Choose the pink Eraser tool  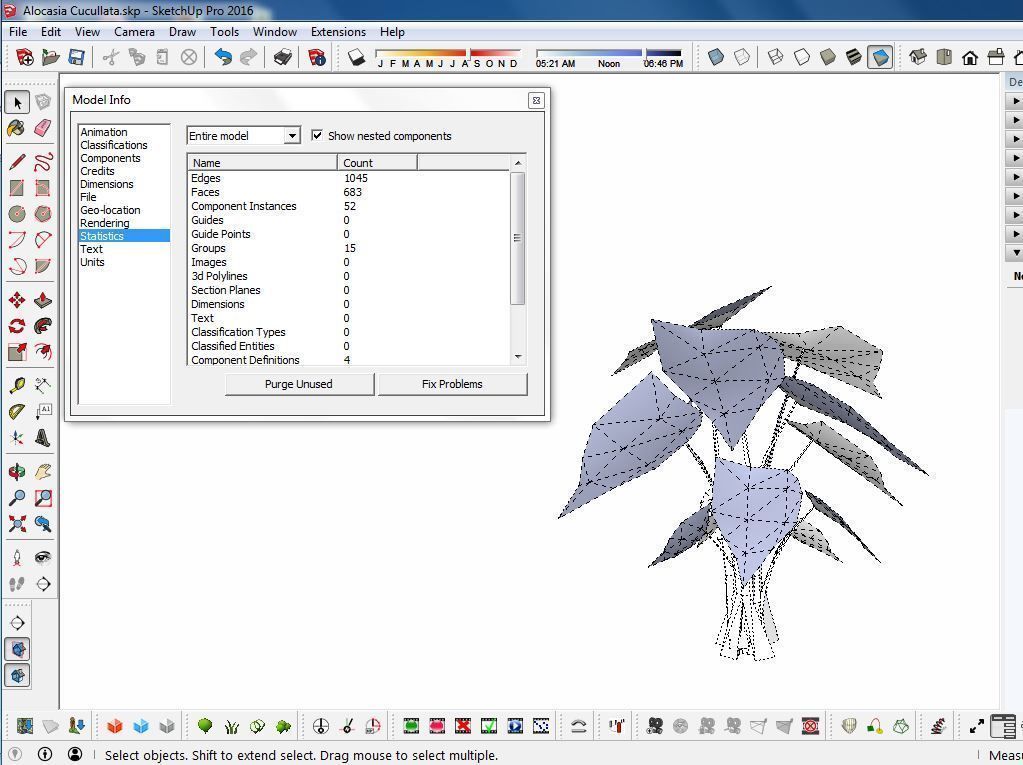tap(43, 128)
